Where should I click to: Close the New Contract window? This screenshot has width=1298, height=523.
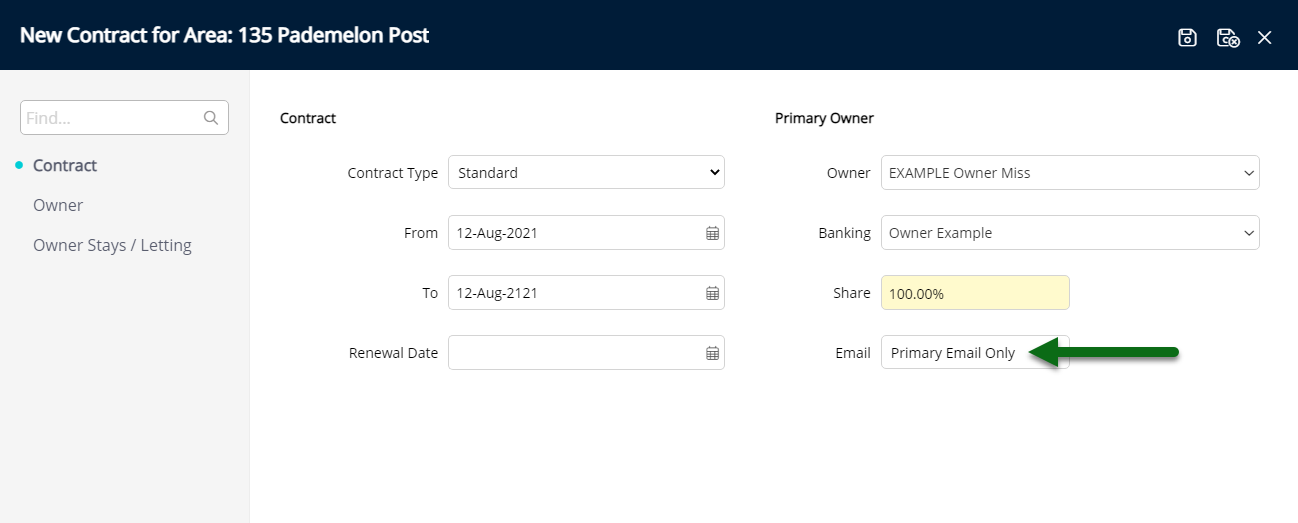point(1265,38)
